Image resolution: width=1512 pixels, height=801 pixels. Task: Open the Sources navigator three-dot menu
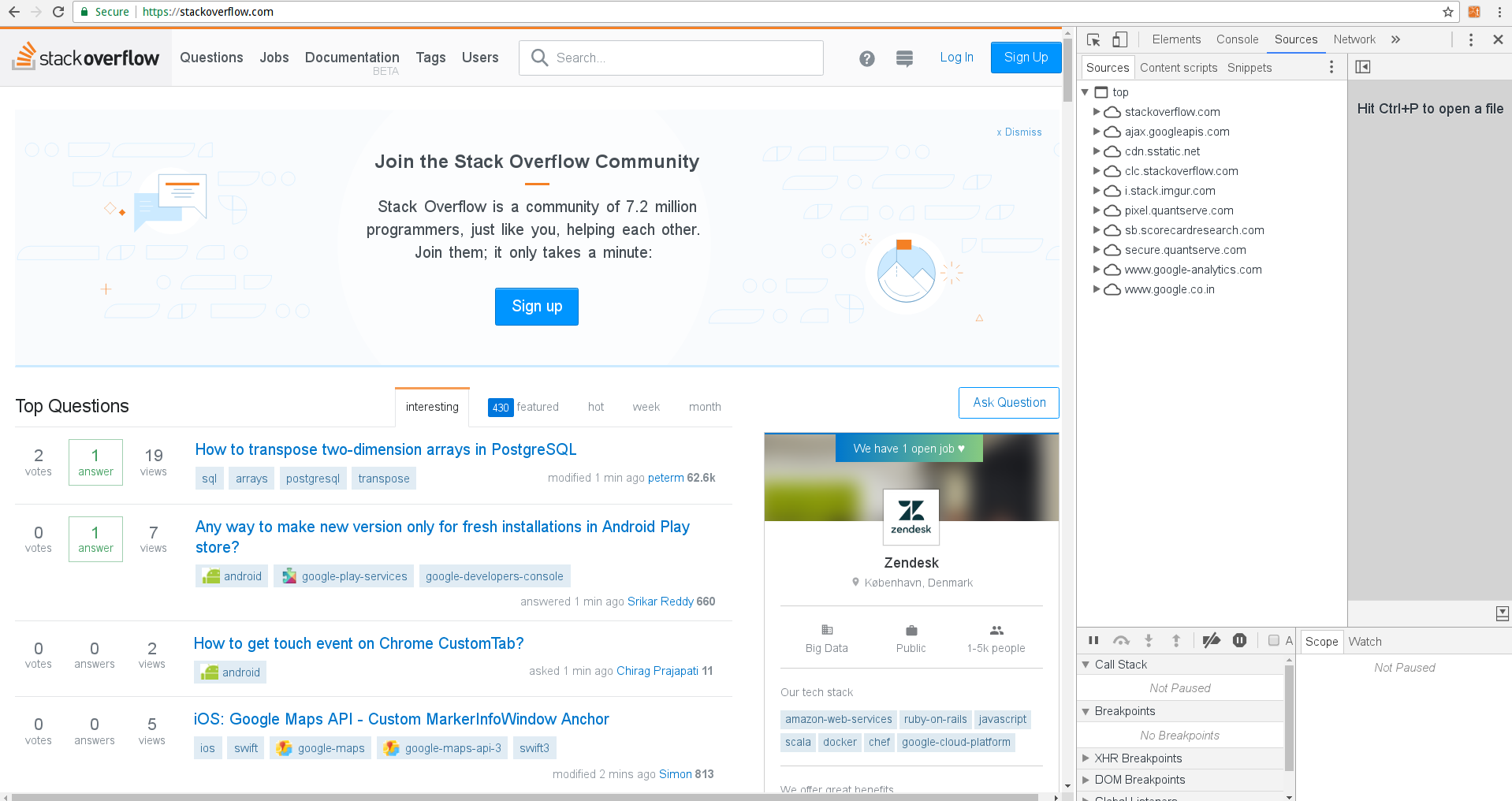(x=1331, y=68)
